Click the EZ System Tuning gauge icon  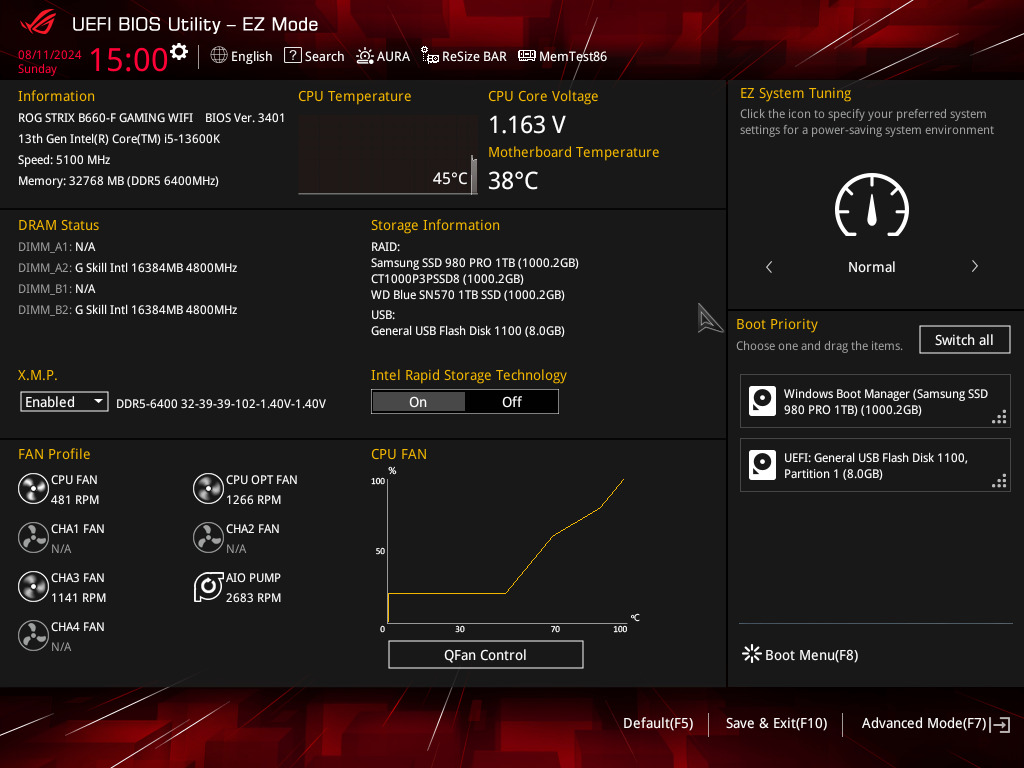(x=872, y=205)
